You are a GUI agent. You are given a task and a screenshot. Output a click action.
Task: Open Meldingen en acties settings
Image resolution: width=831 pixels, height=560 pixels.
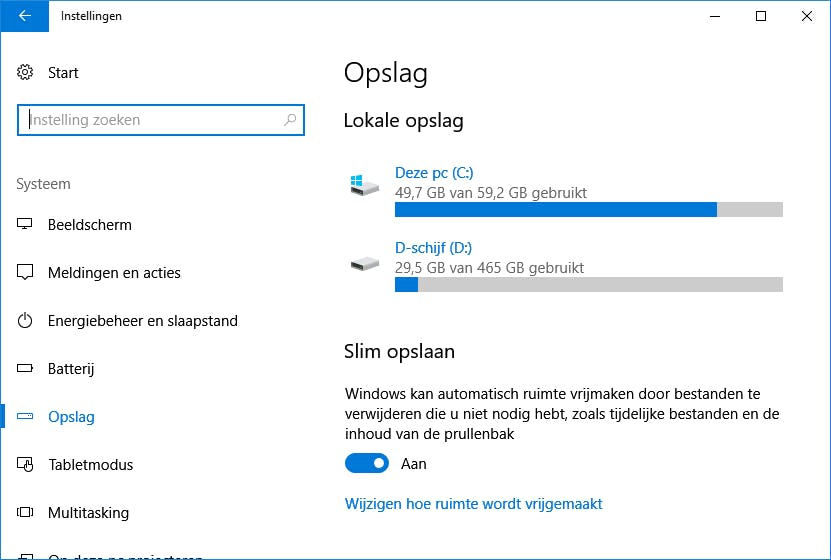[114, 273]
